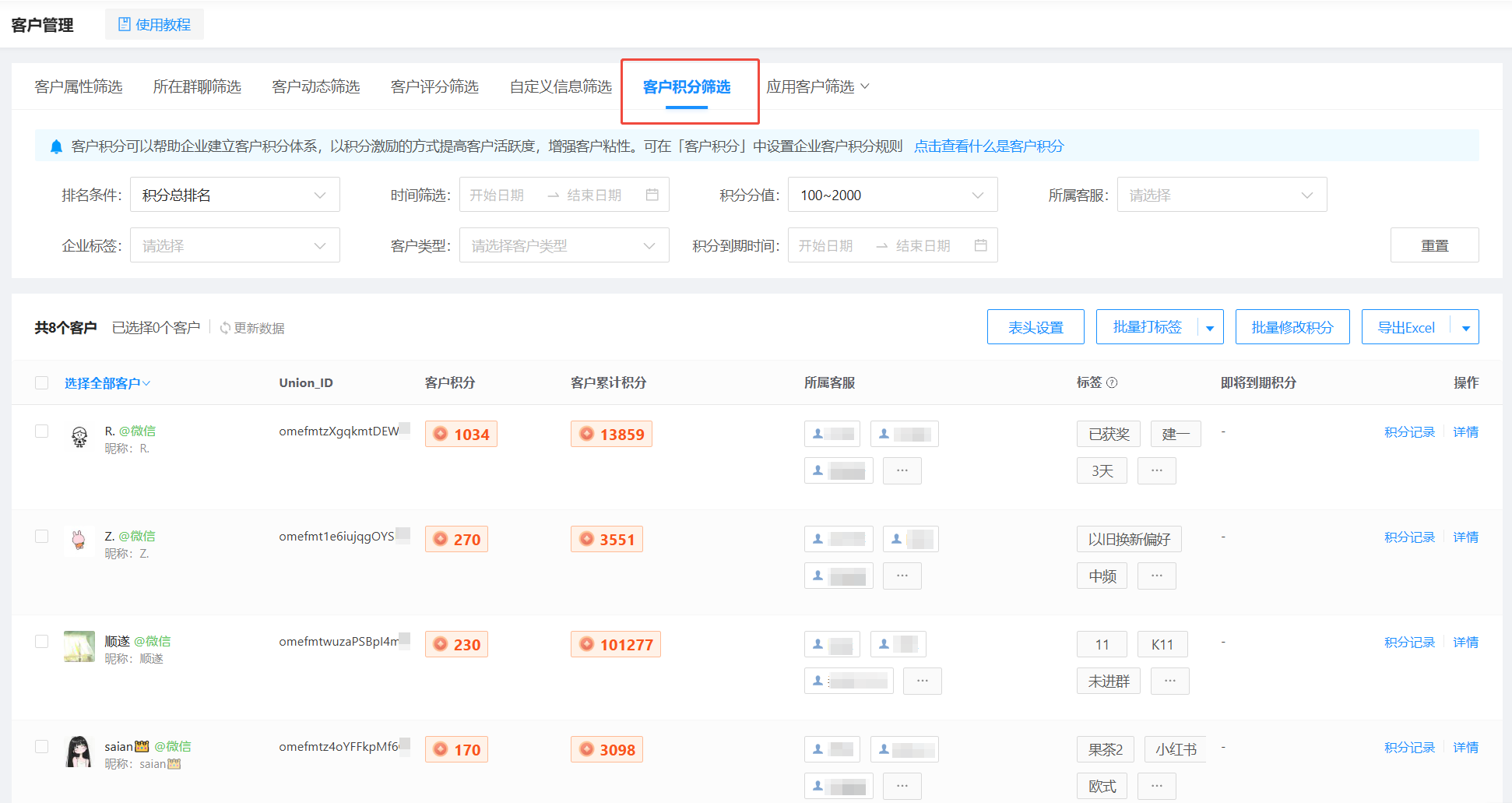Click the notification bell icon
The image size is (1512, 803).
tap(56, 146)
